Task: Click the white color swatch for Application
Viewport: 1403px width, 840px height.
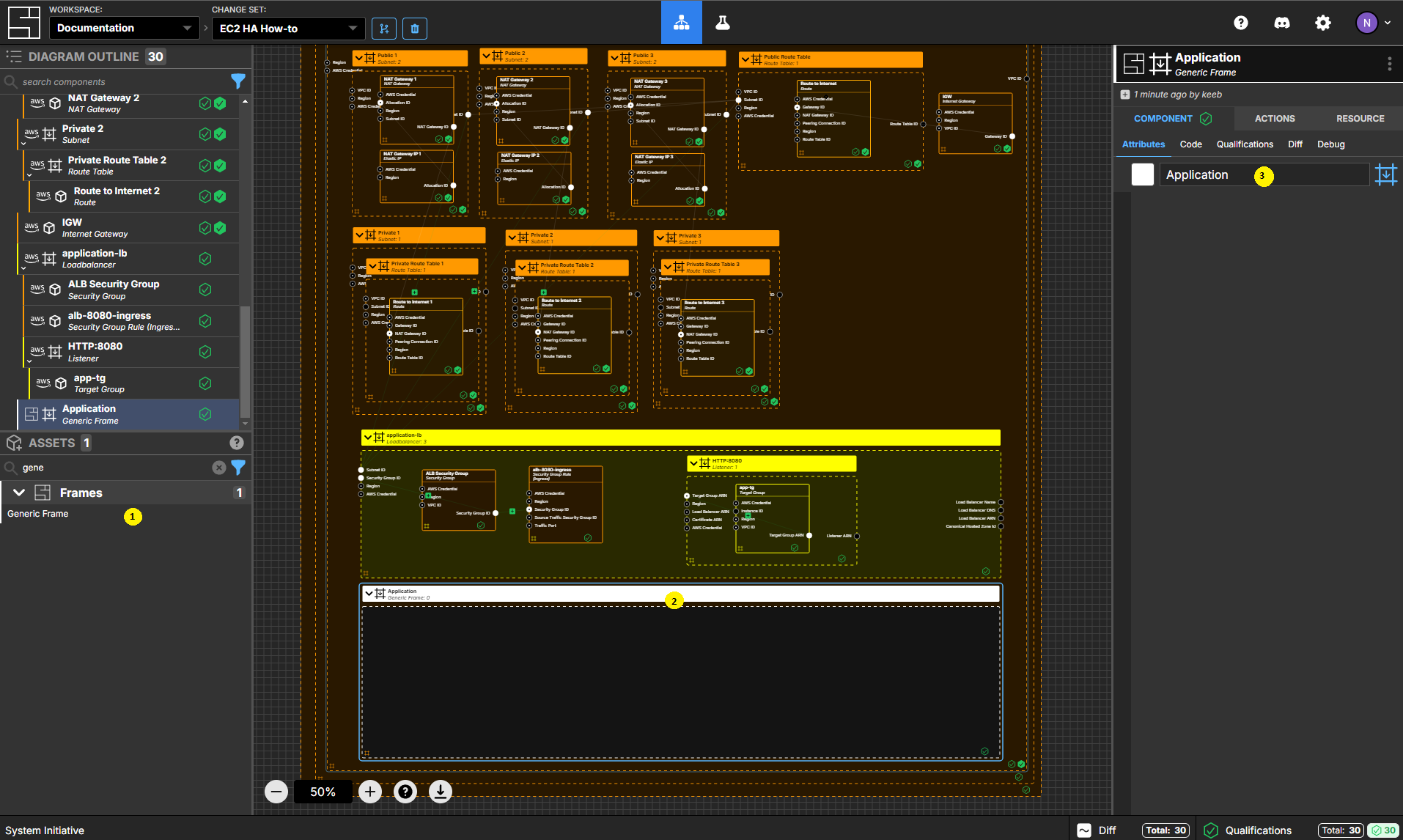Action: click(1143, 174)
